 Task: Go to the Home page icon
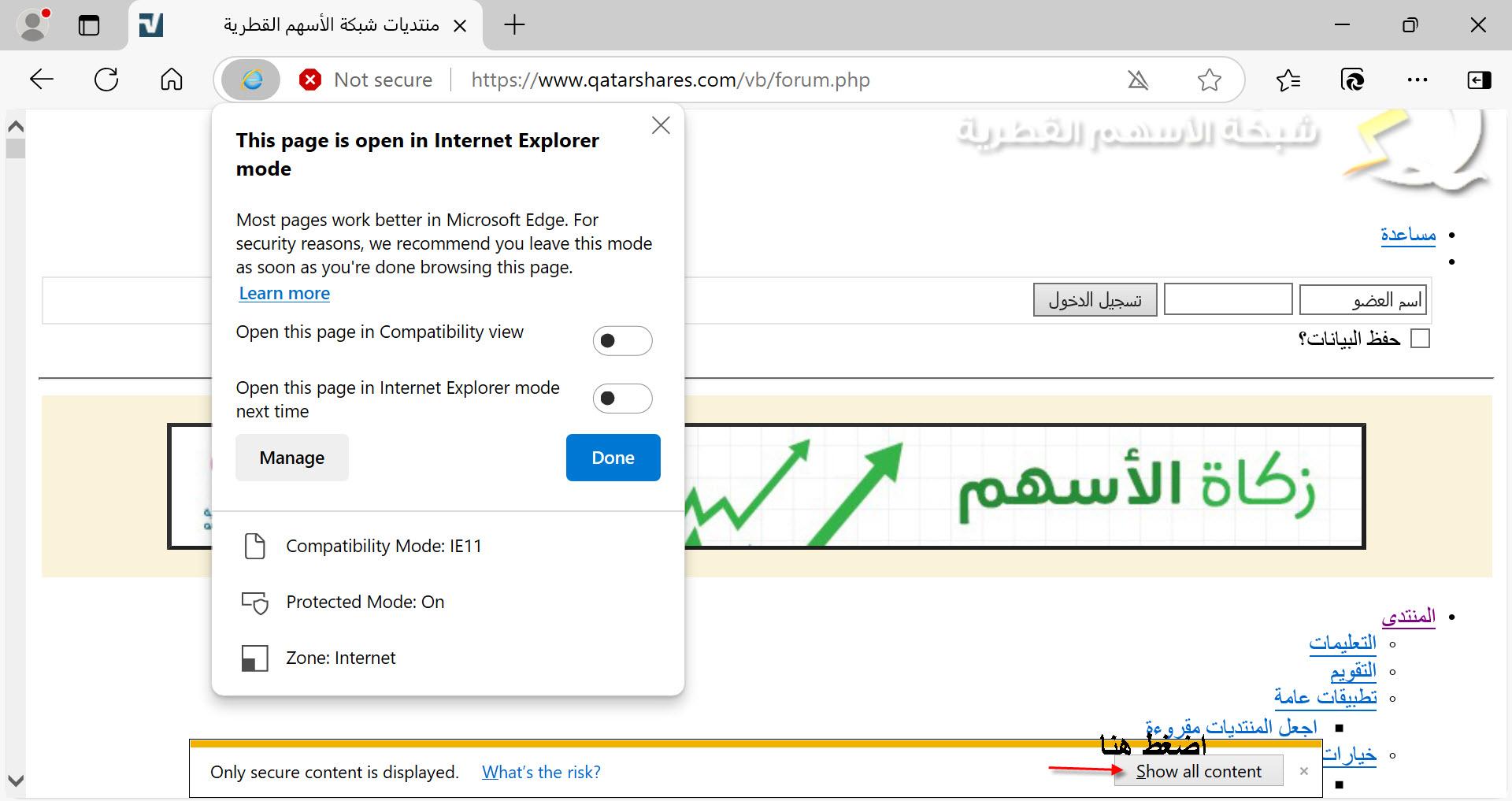[x=171, y=80]
